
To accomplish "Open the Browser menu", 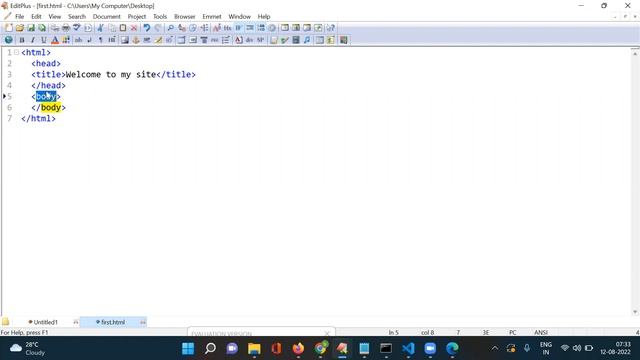I will point(184,17).
